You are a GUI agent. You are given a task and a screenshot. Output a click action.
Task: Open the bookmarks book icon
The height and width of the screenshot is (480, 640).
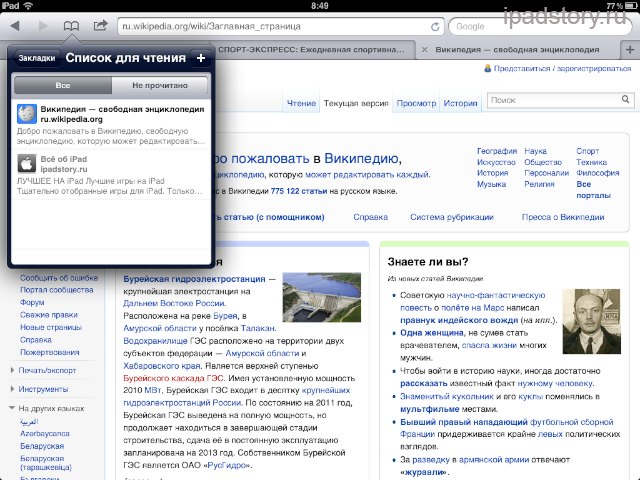[71, 26]
